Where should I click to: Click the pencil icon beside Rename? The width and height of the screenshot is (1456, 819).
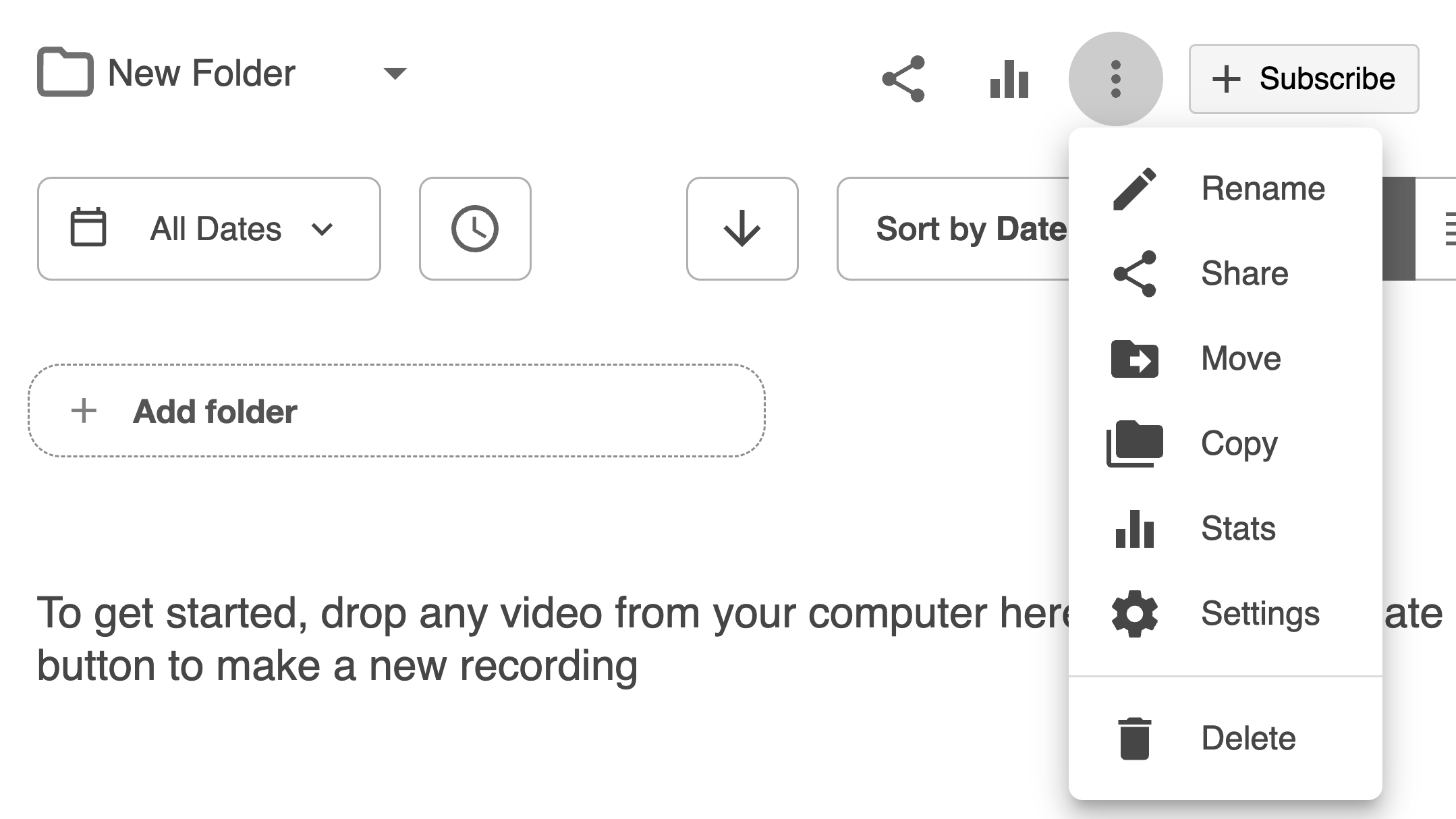pyautogui.click(x=1134, y=189)
